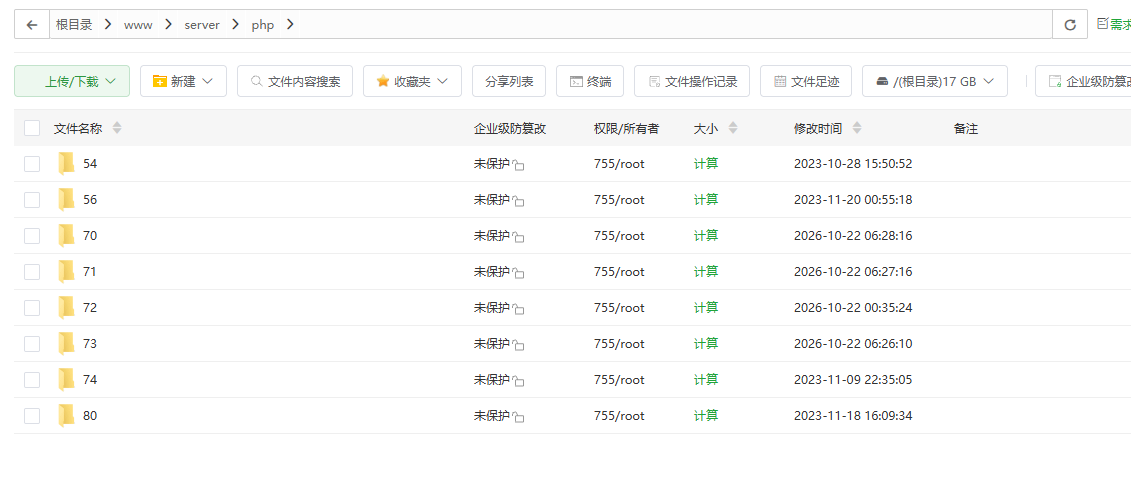Open the folder icon for 74
The image size is (1131, 498).
[66, 380]
